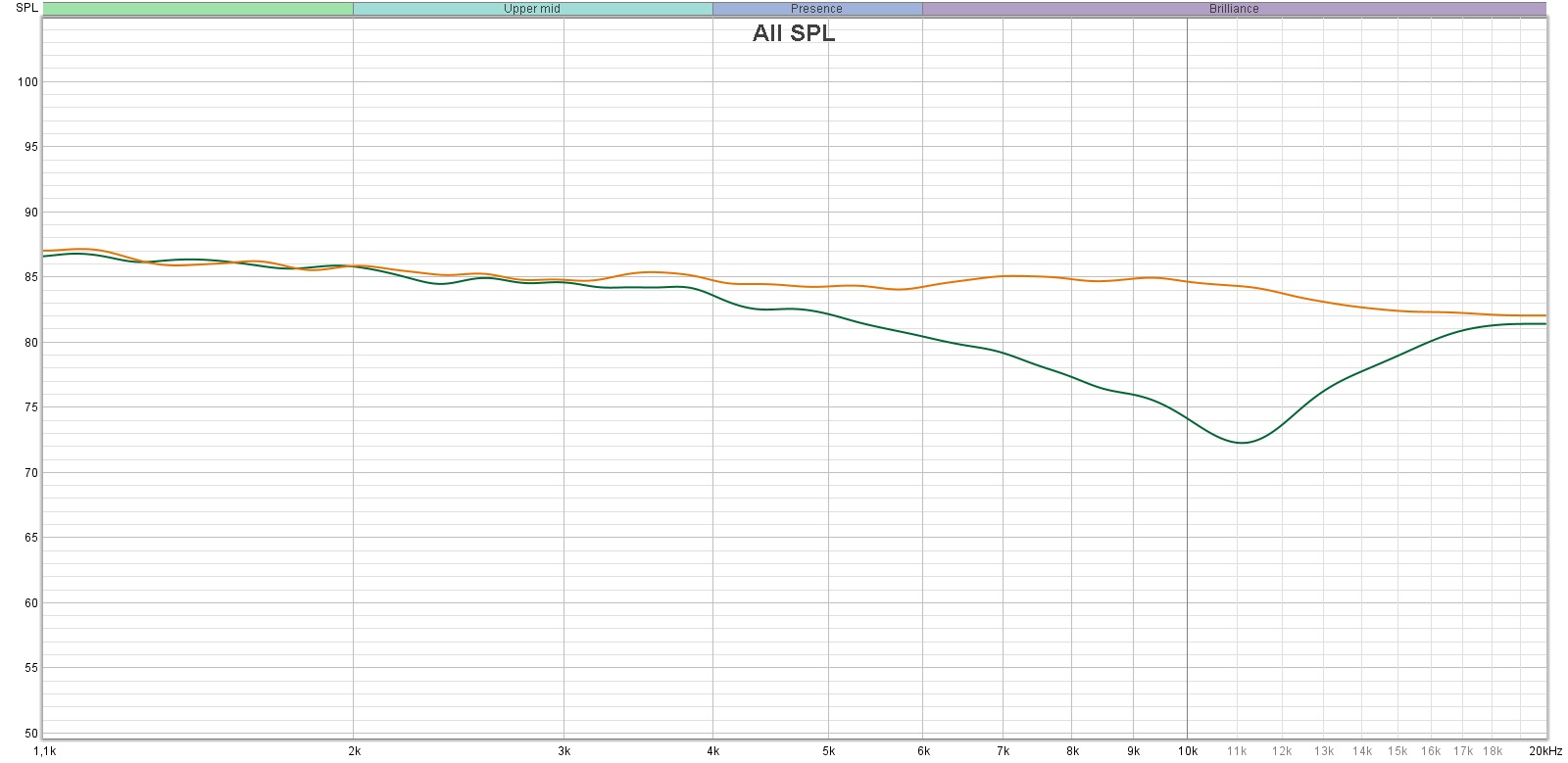1568x763 pixels.
Task: Click the 70 value on the SPL axis
Action: click(x=30, y=473)
